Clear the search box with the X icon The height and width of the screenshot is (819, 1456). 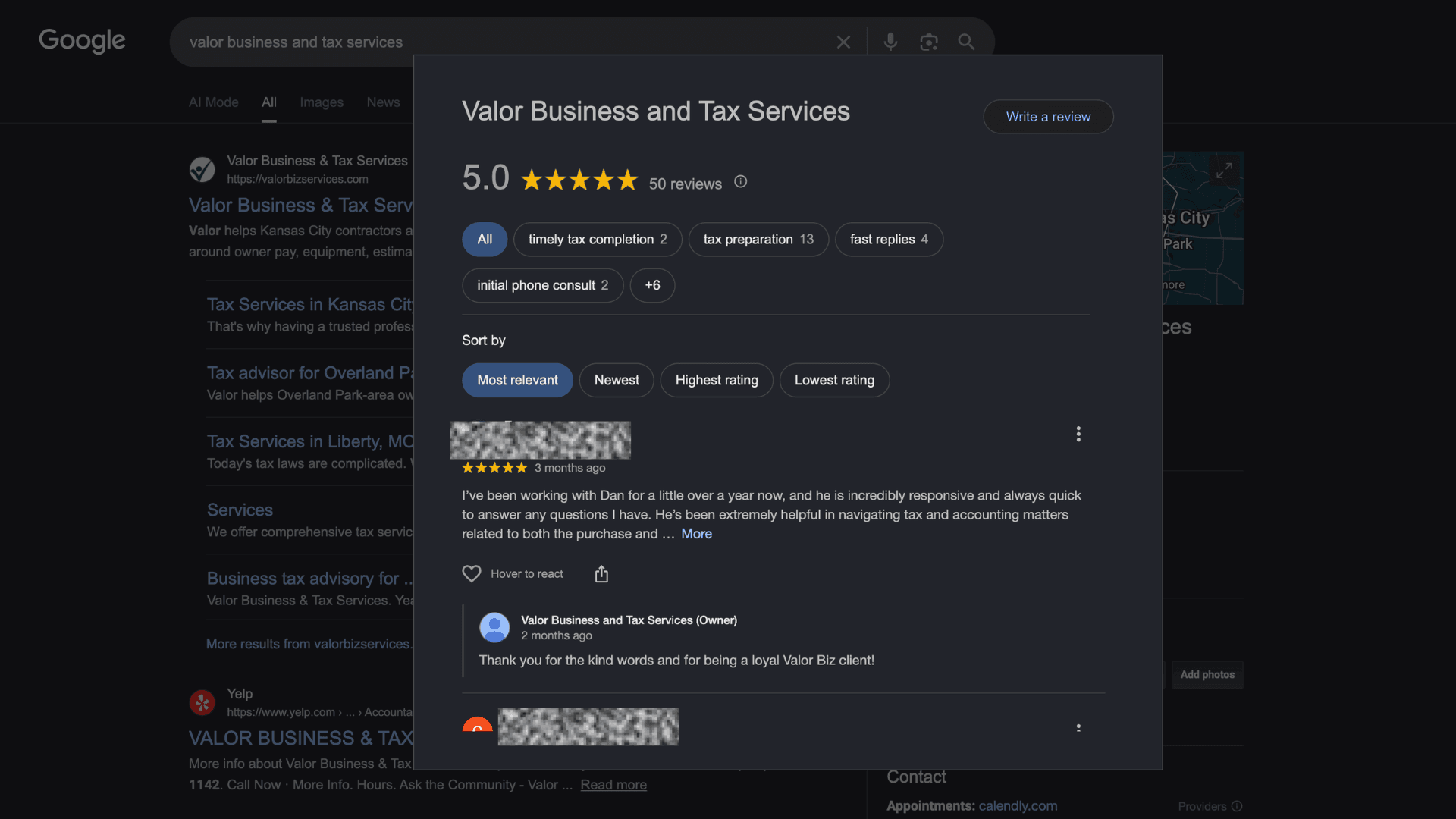pos(843,42)
